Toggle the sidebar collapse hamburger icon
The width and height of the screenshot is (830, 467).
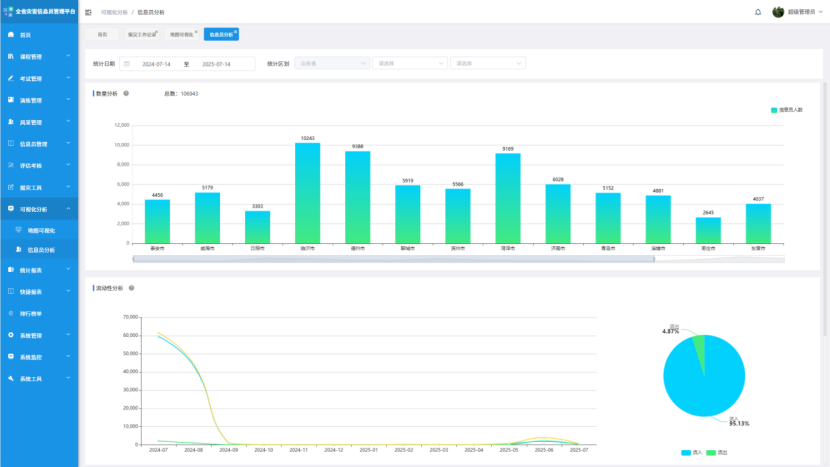(88, 12)
